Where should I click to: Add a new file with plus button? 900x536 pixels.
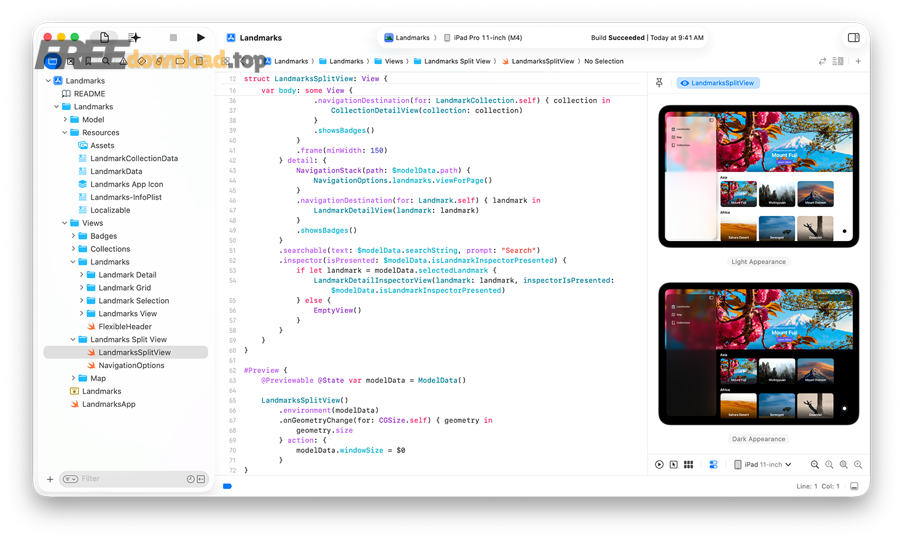pyautogui.click(x=50, y=479)
